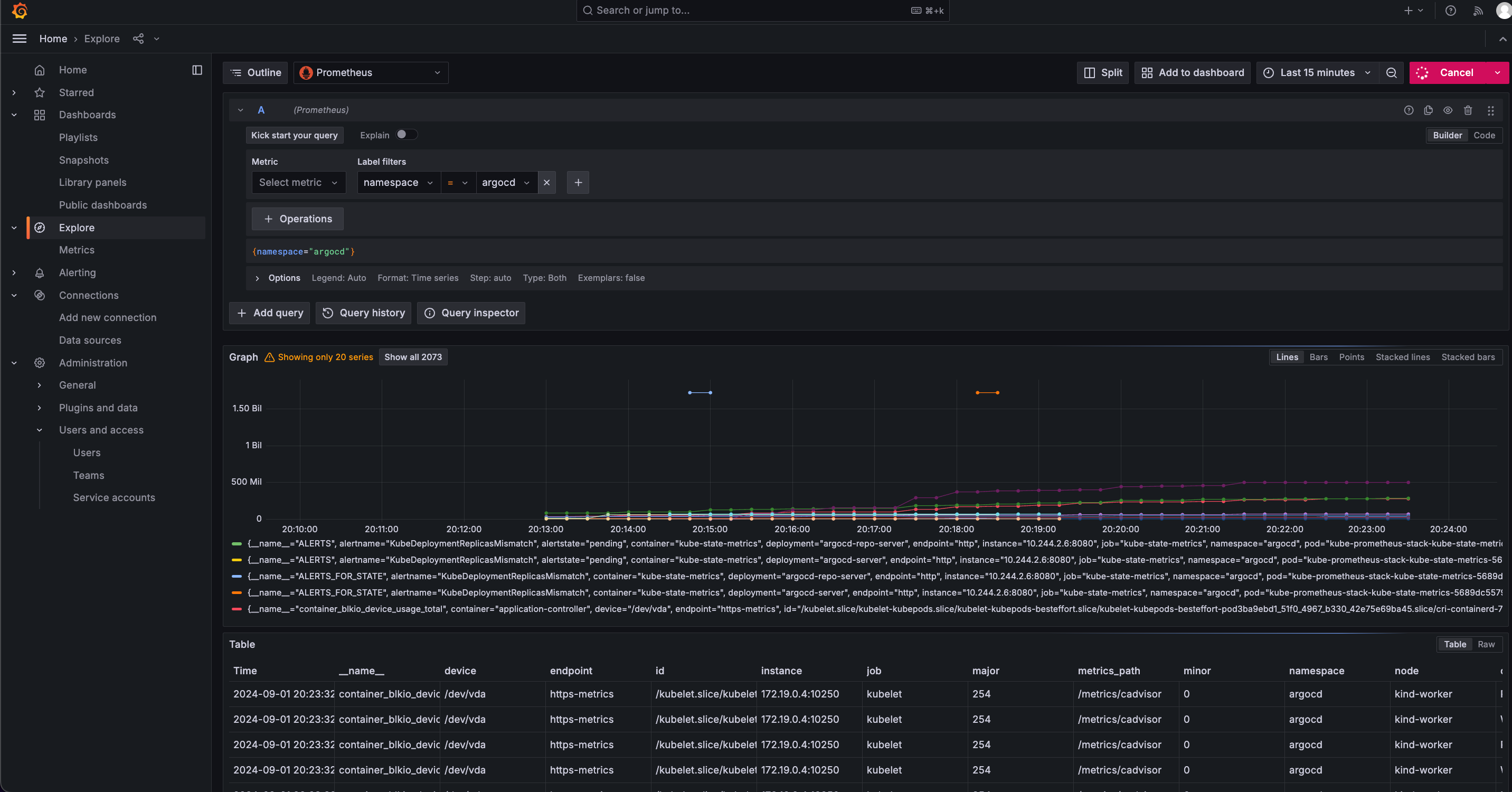Click the zoom out time range icon

pos(1391,73)
